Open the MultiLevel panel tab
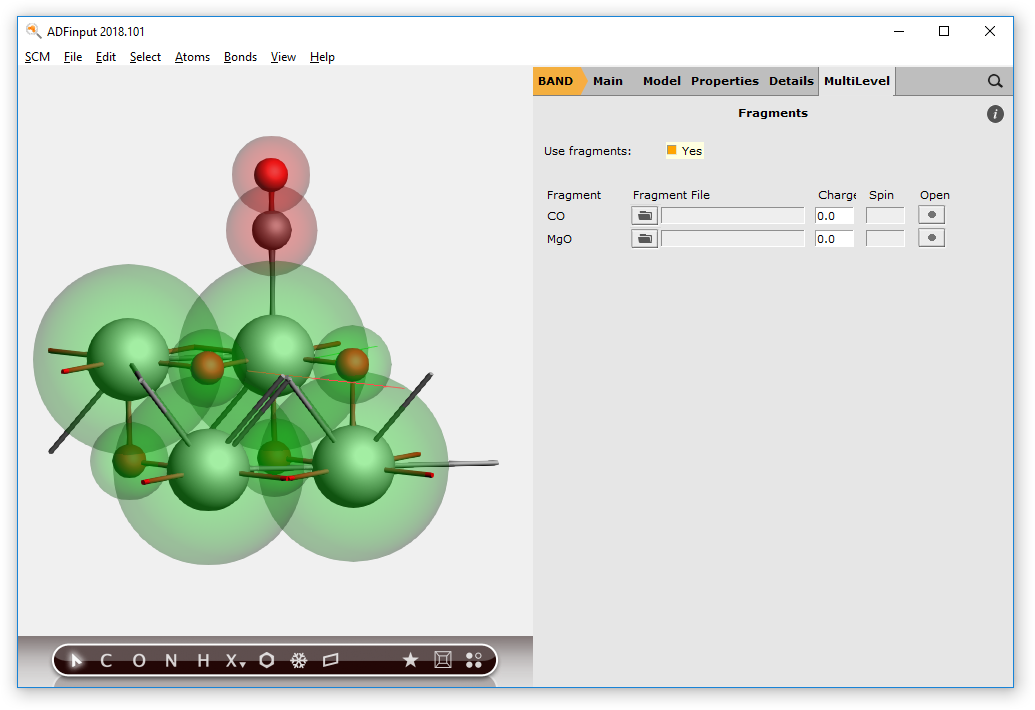Viewport: 1035px width, 710px height. click(857, 81)
